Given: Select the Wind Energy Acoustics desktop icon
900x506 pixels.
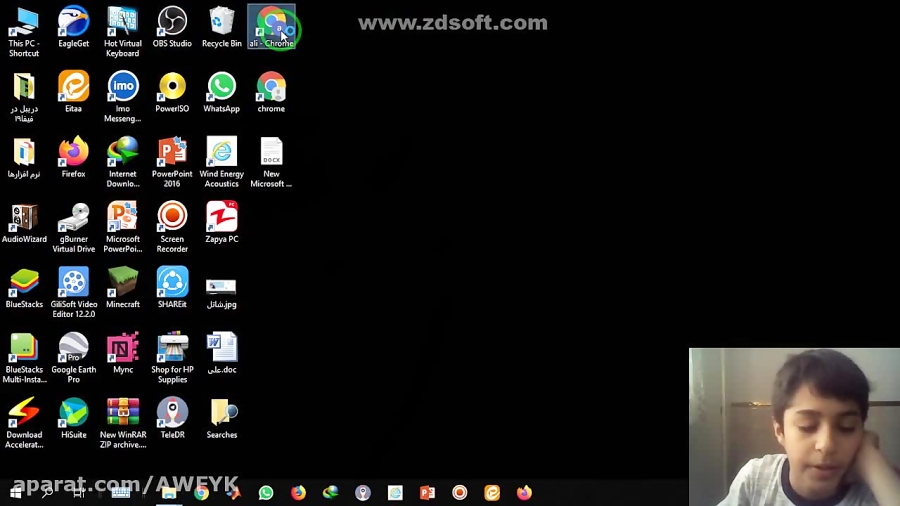Looking at the screenshot, I should coord(222,163).
